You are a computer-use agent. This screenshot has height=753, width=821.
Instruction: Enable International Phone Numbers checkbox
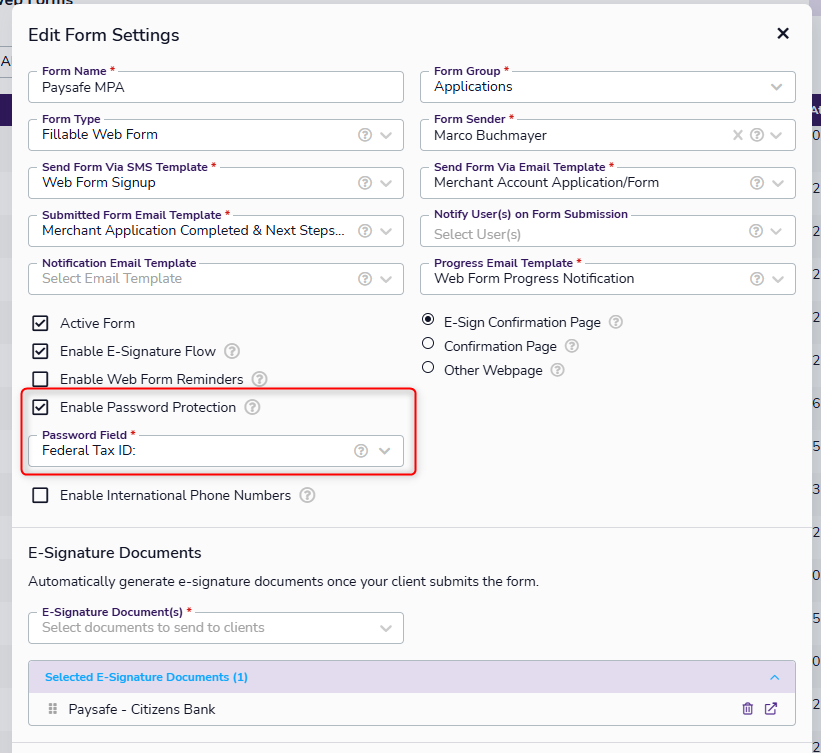tap(41, 495)
